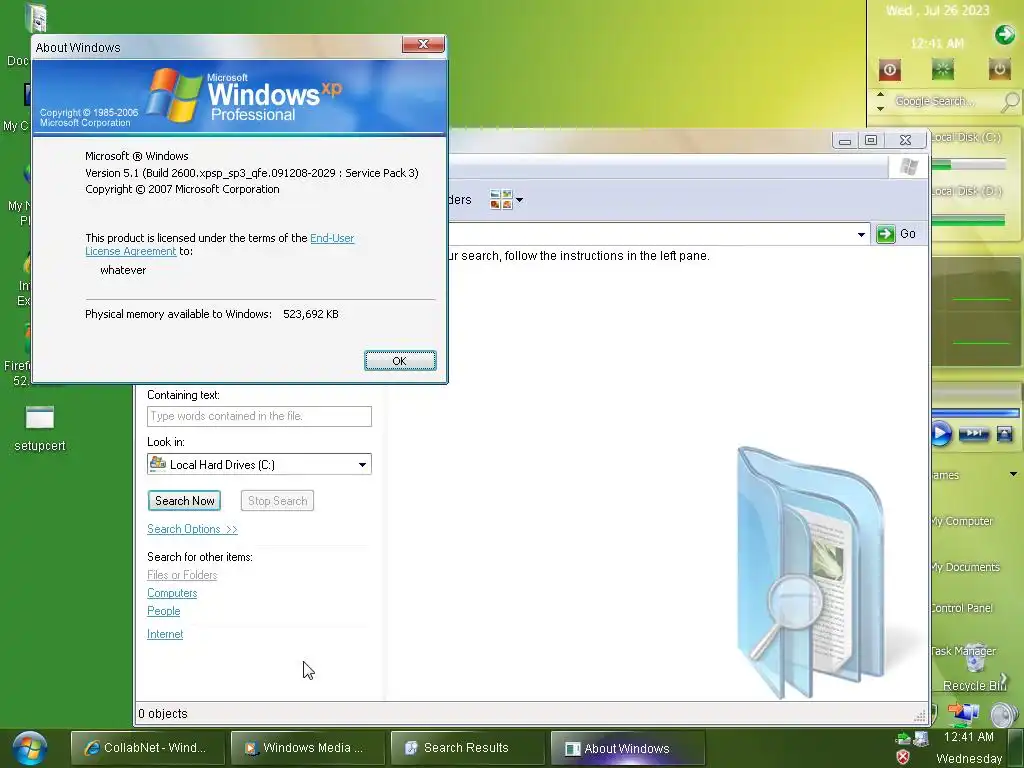
Task: Open the Internet search link
Action: pos(165,634)
